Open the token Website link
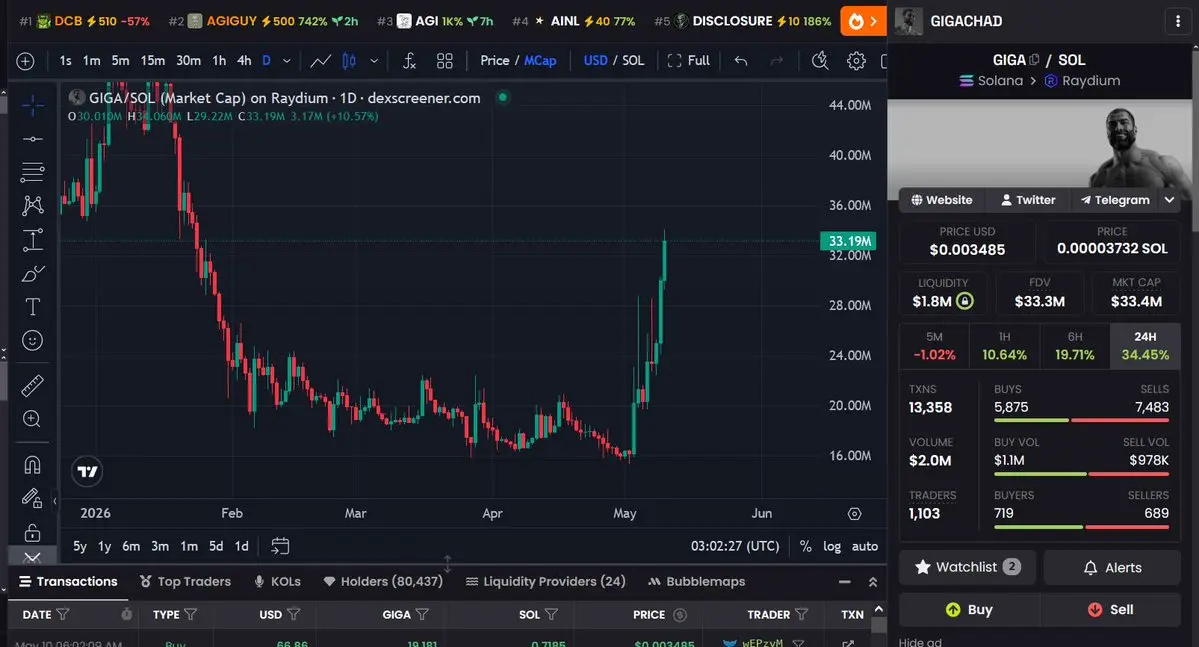This screenshot has height=647, width=1199. pos(941,200)
